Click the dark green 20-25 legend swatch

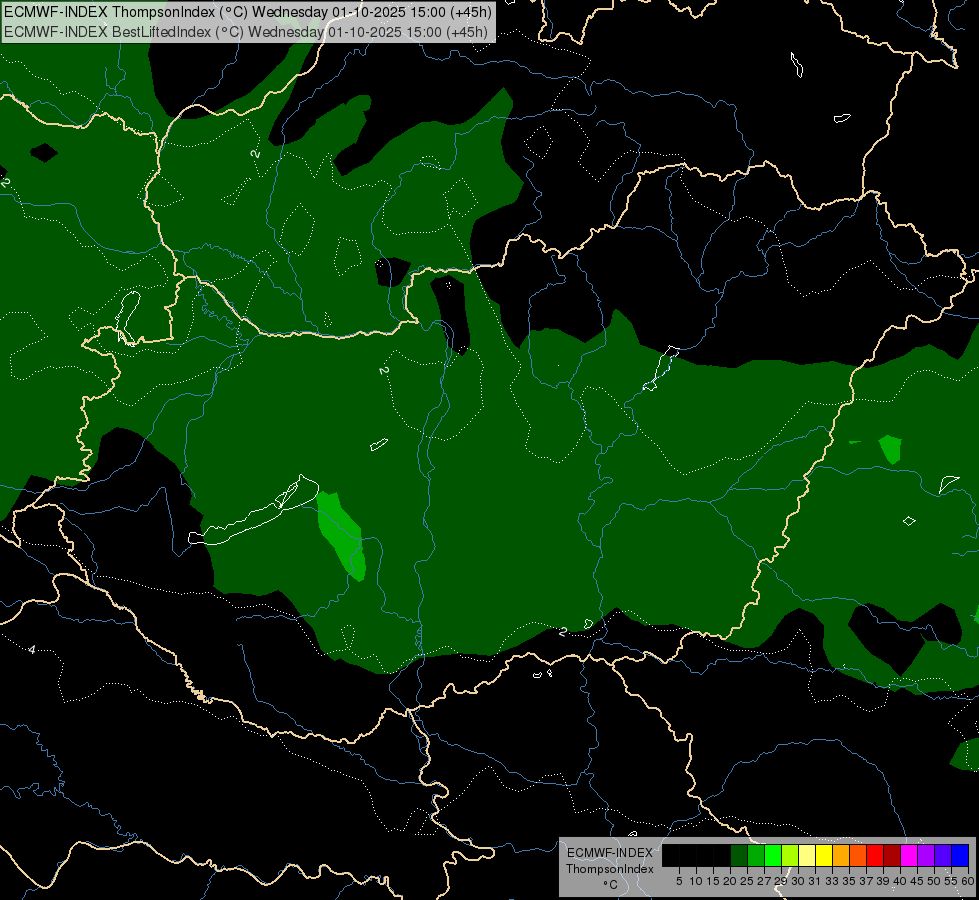point(739,855)
